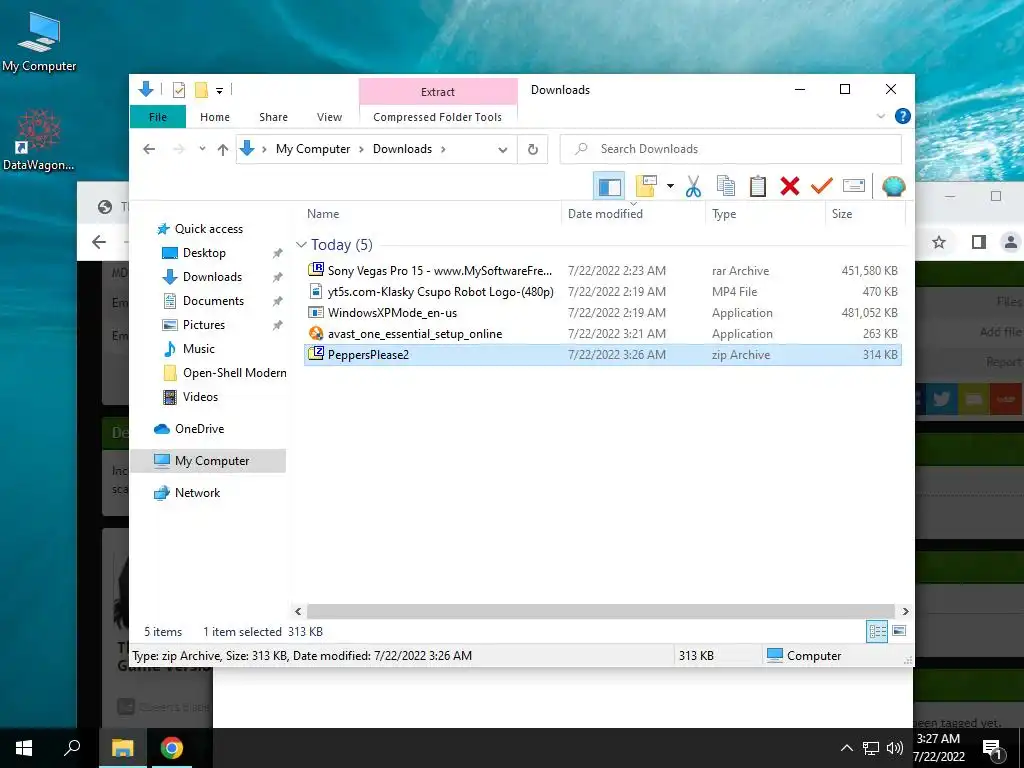Collapse the Today (5) group
This screenshot has width=1024, height=768.
click(x=301, y=245)
